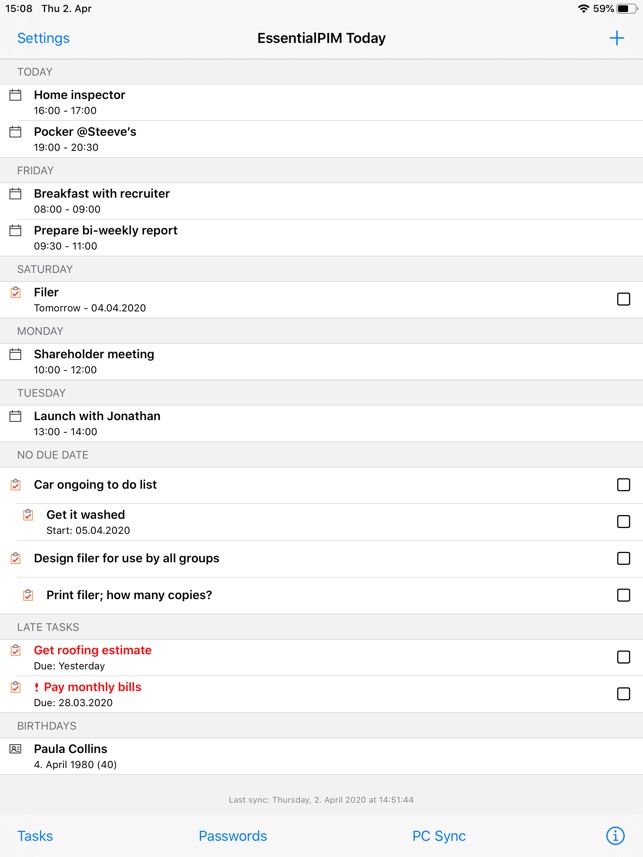Check off Get it washed subtask
The image size is (643, 857).
pyautogui.click(x=623, y=521)
